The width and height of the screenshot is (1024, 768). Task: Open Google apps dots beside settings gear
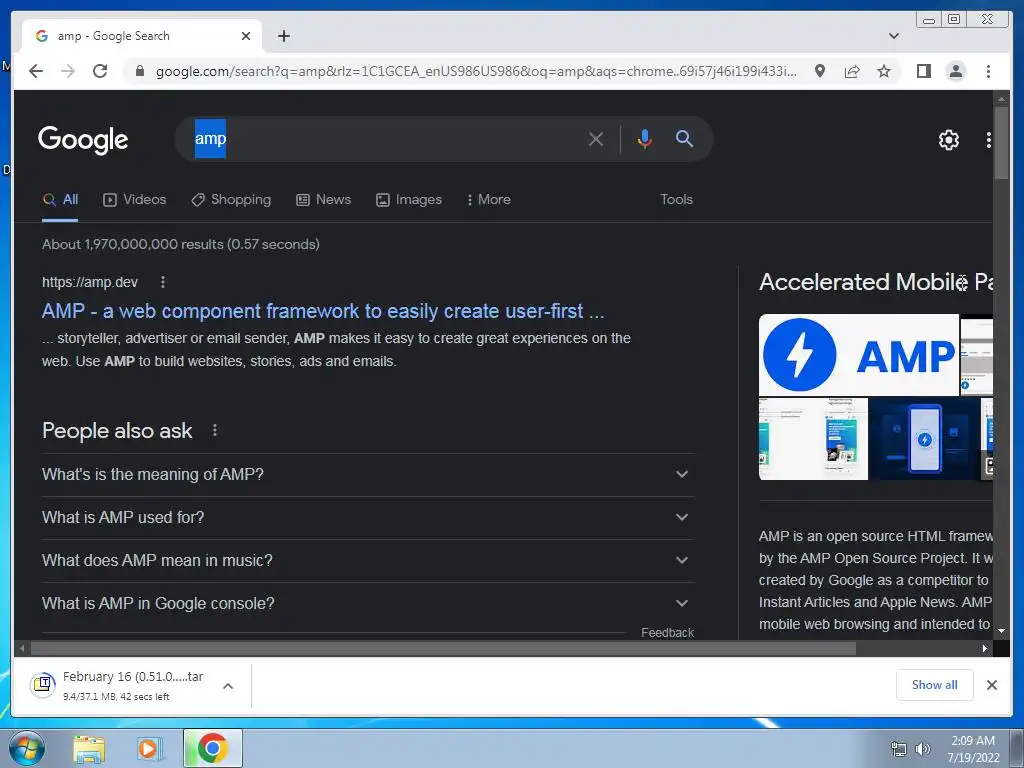pyautogui.click(x=988, y=139)
